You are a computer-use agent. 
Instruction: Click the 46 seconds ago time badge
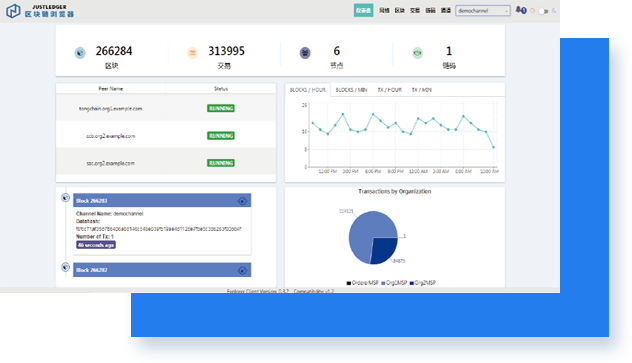point(96,245)
